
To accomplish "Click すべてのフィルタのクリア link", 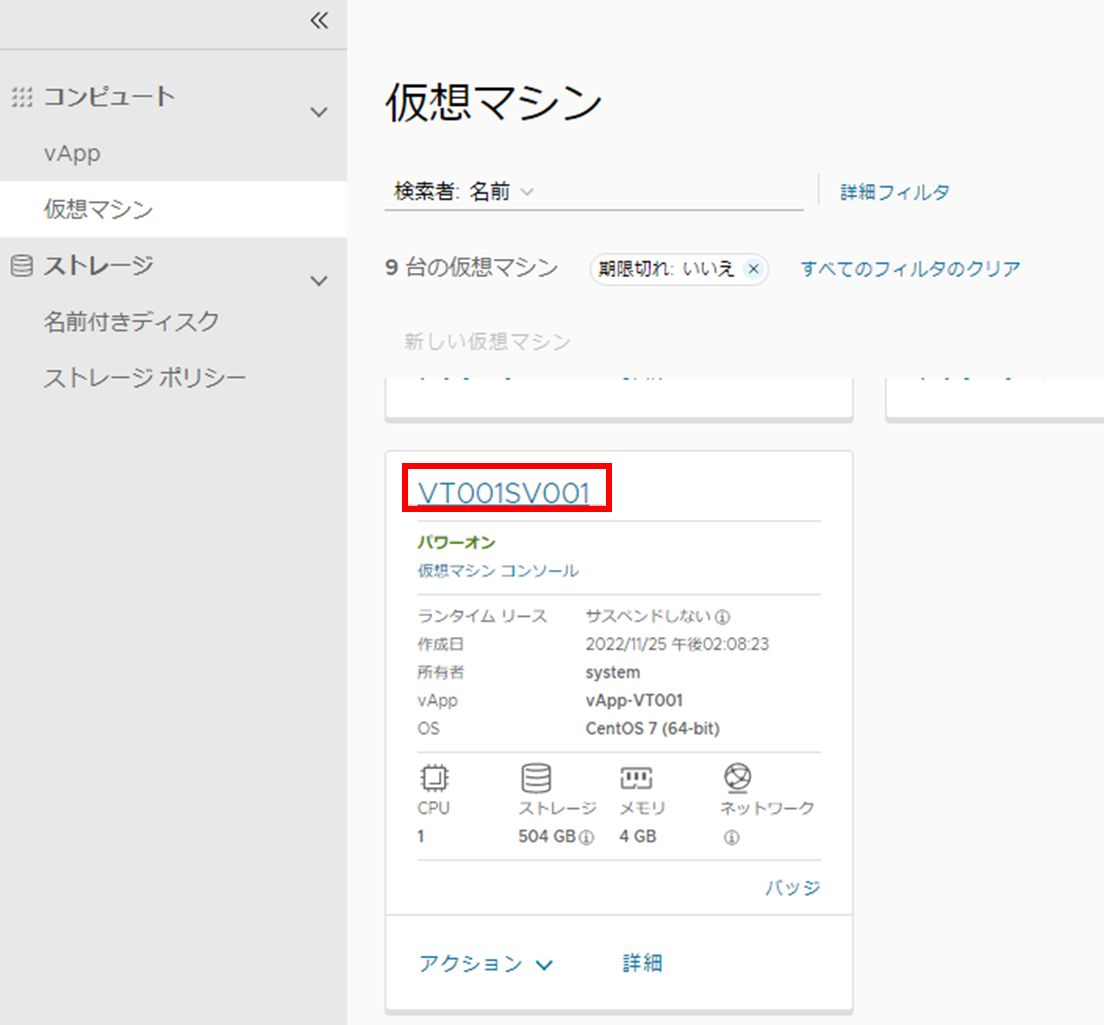I will (910, 269).
